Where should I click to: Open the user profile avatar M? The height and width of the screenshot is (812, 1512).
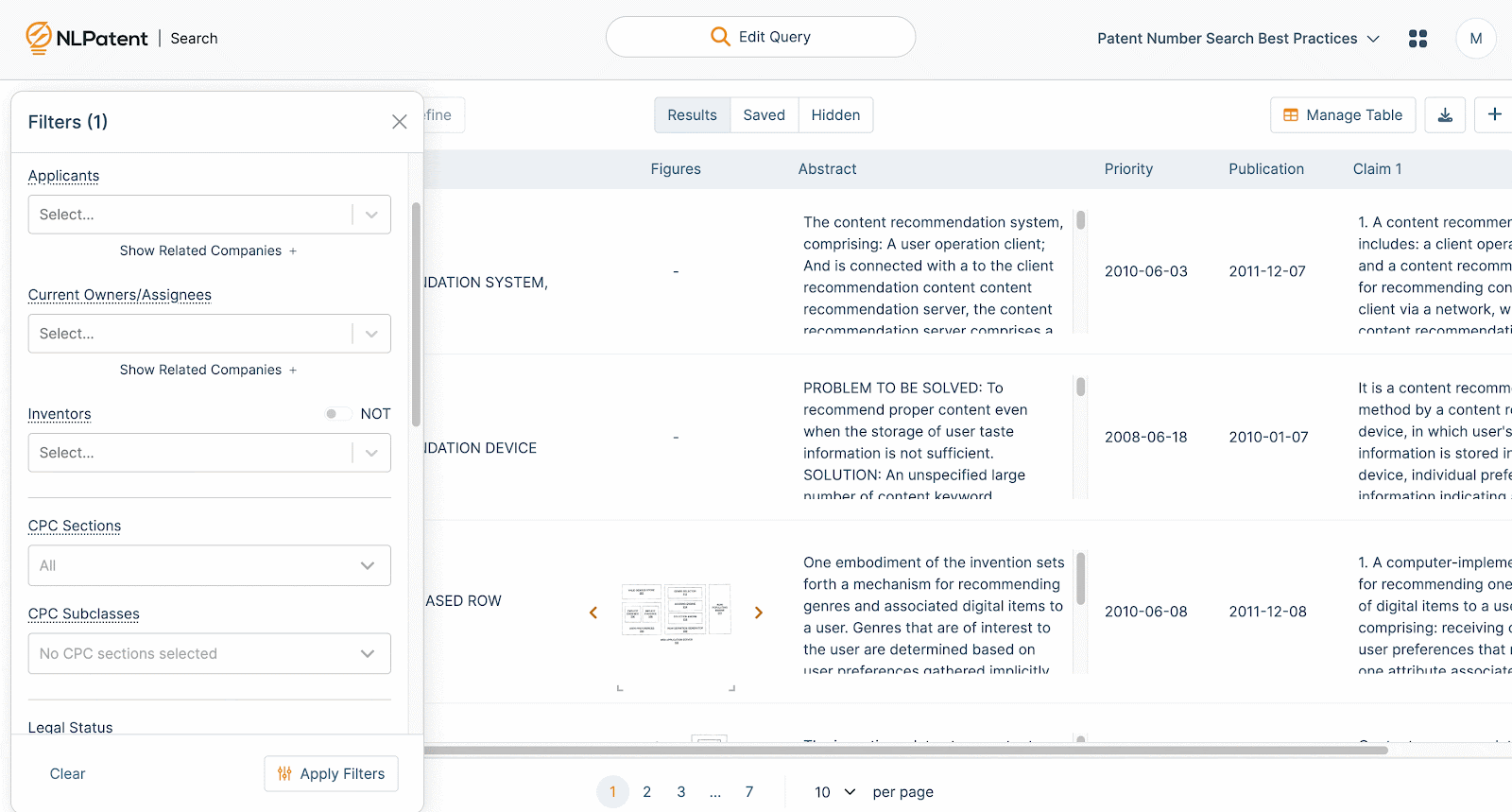(x=1475, y=39)
